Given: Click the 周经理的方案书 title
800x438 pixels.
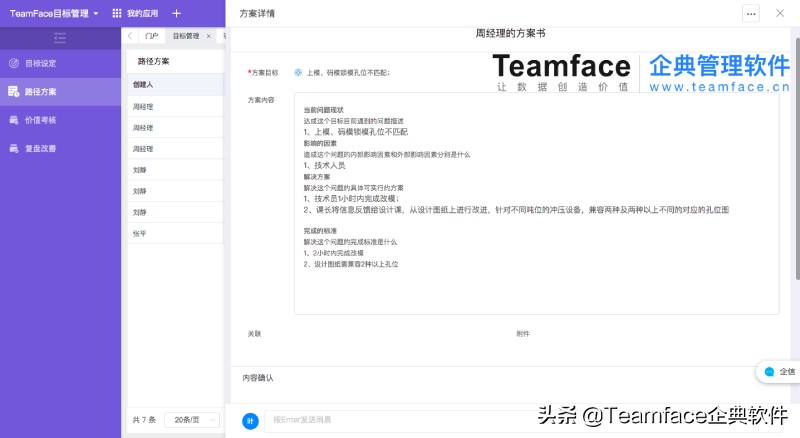Looking at the screenshot, I should (x=510, y=33).
